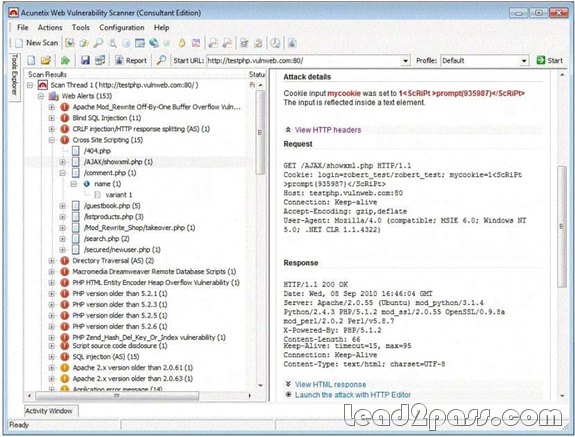Open the Blind SQL Injector database icon
The image size is (575, 437).
[126, 43]
